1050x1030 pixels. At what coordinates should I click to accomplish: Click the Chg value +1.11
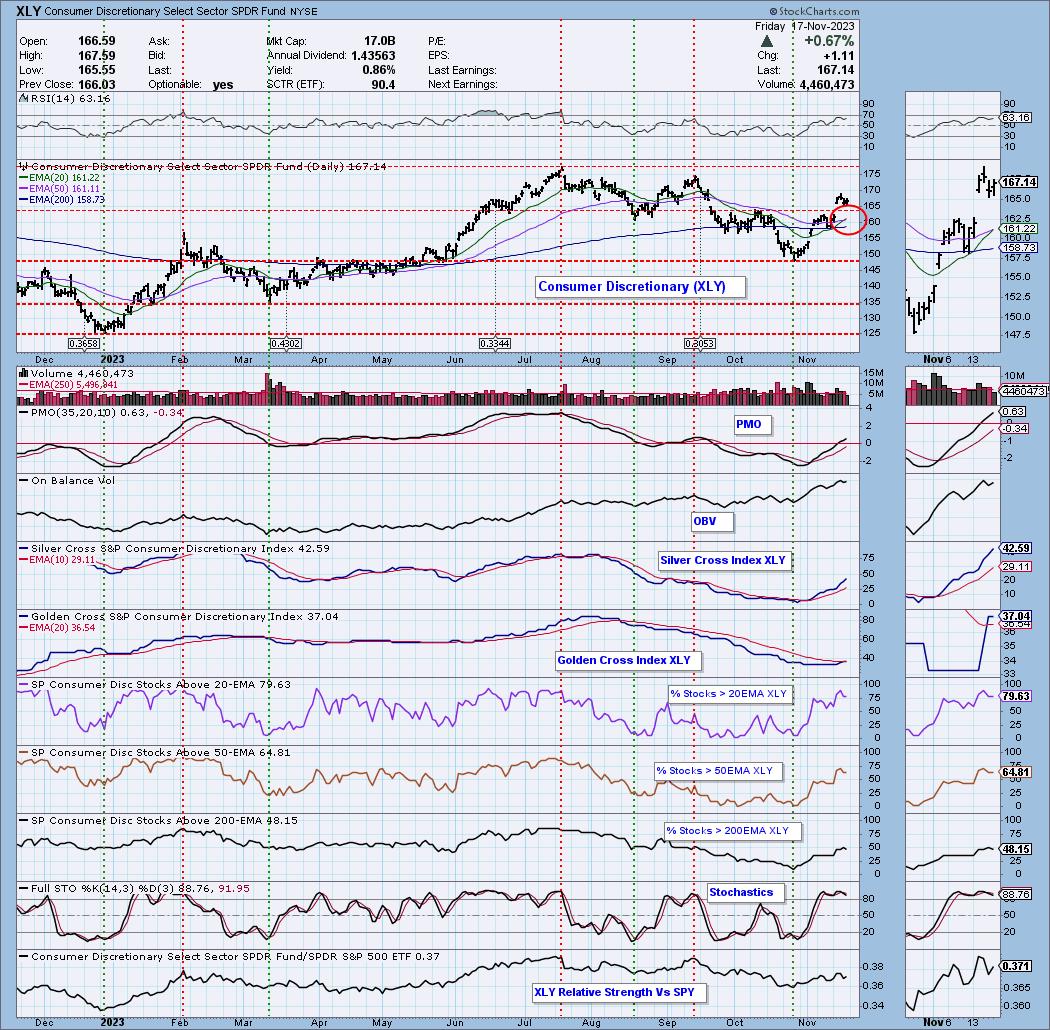[x=839, y=56]
